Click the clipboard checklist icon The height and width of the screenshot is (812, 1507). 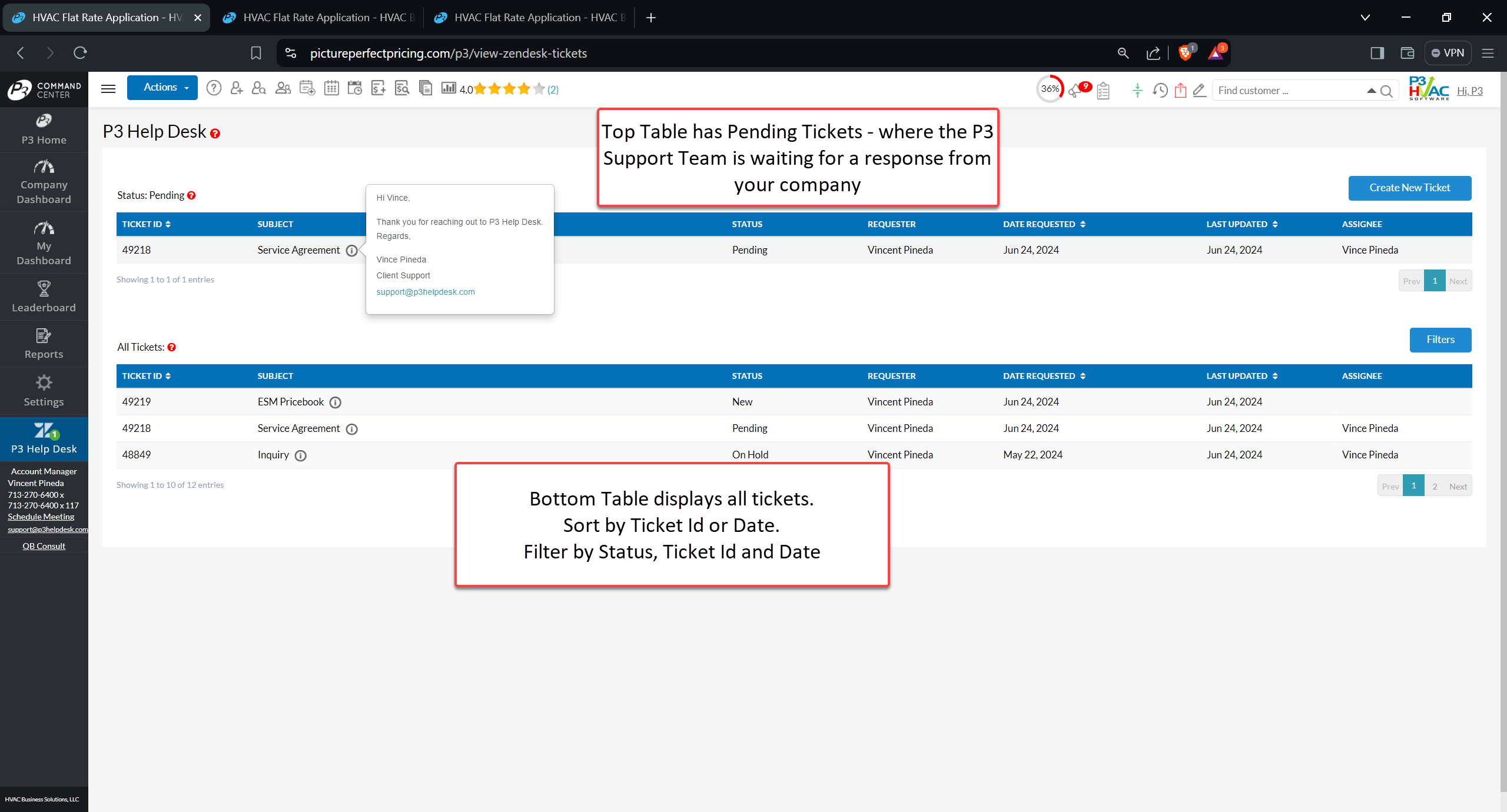tap(1103, 90)
